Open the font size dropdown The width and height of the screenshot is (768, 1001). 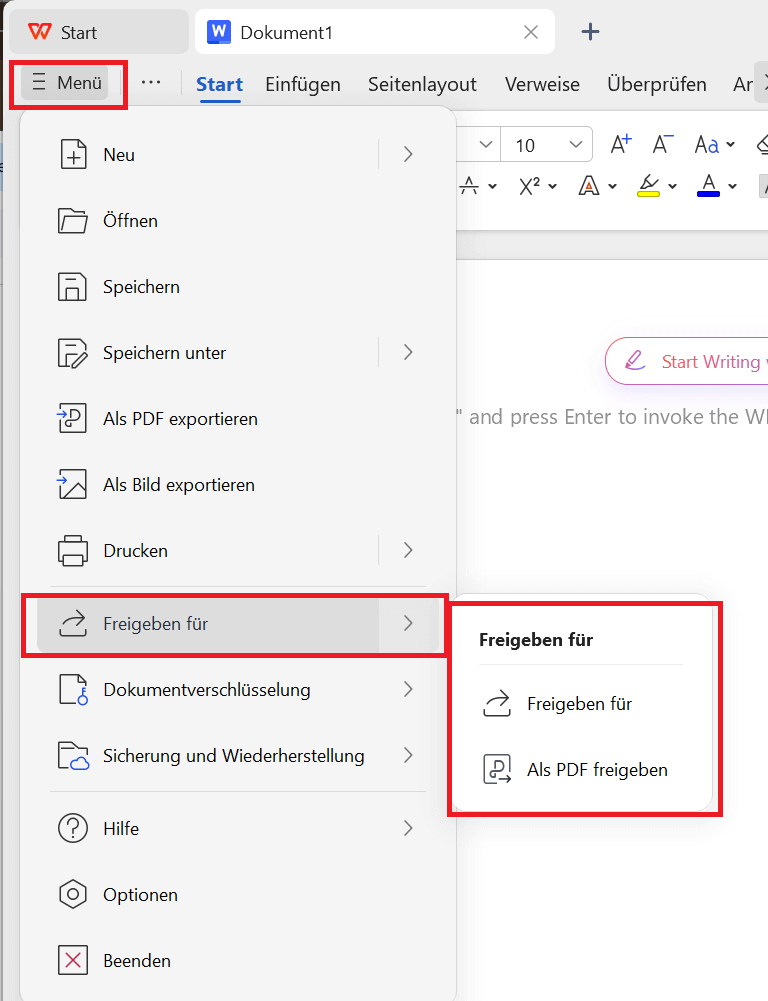(575, 145)
